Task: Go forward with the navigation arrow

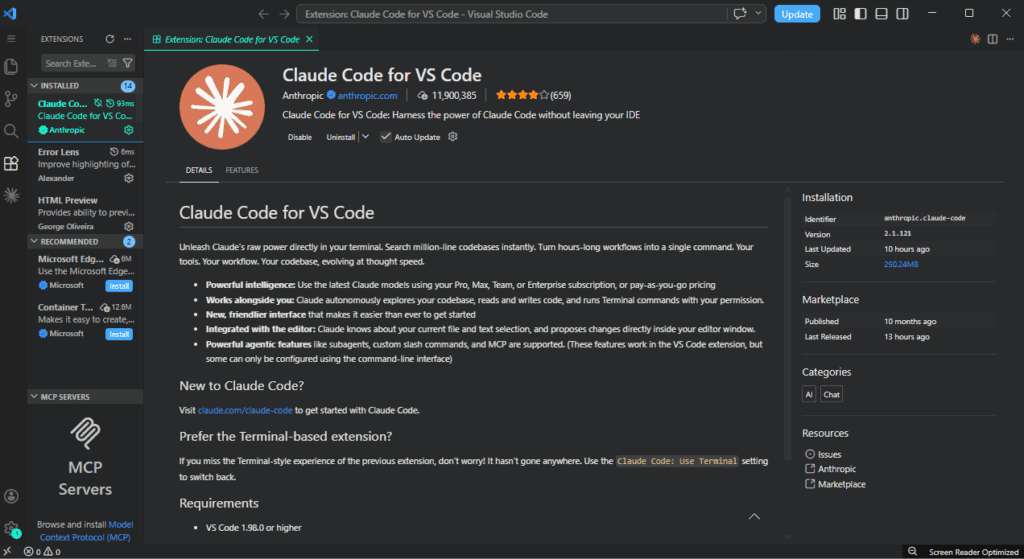Action: [x=285, y=14]
